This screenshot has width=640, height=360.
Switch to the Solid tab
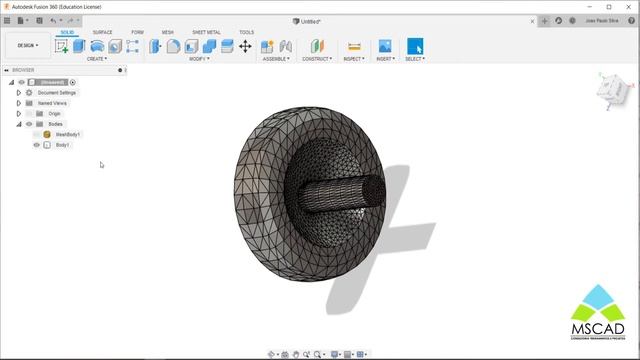pos(67,32)
